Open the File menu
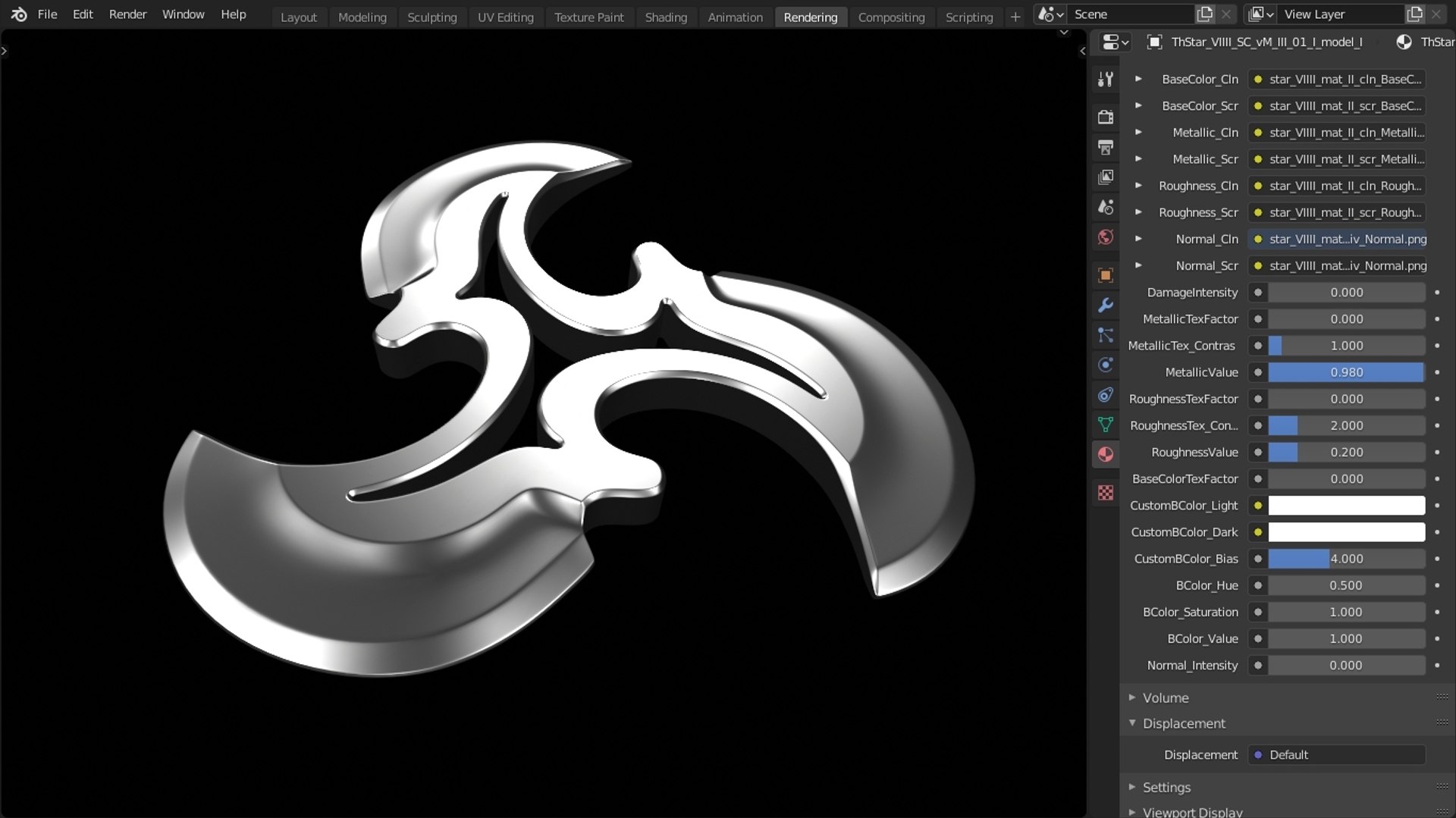Image resolution: width=1456 pixels, height=818 pixels. (47, 14)
